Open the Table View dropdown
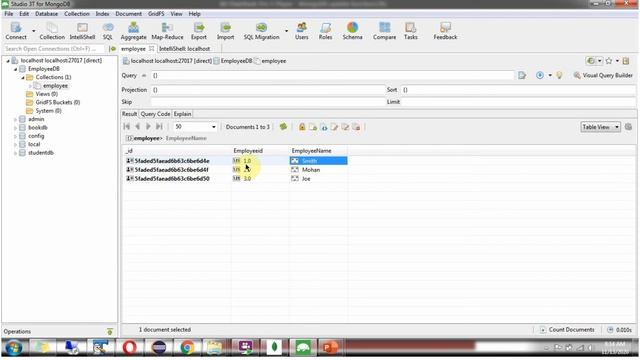This screenshot has width=640, height=360. click(600, 127)
